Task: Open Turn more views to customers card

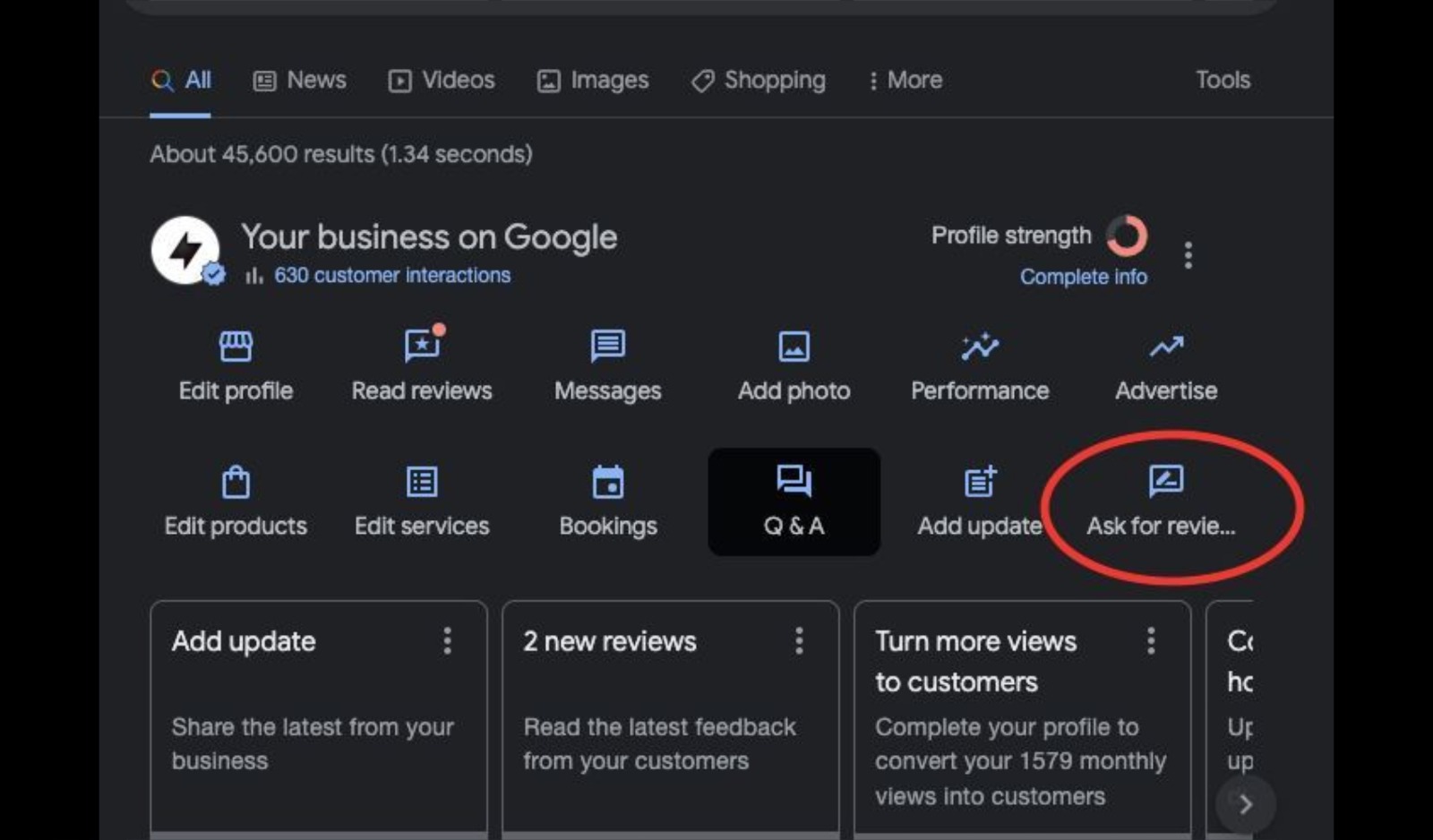Action: (x=1023, y=719)
